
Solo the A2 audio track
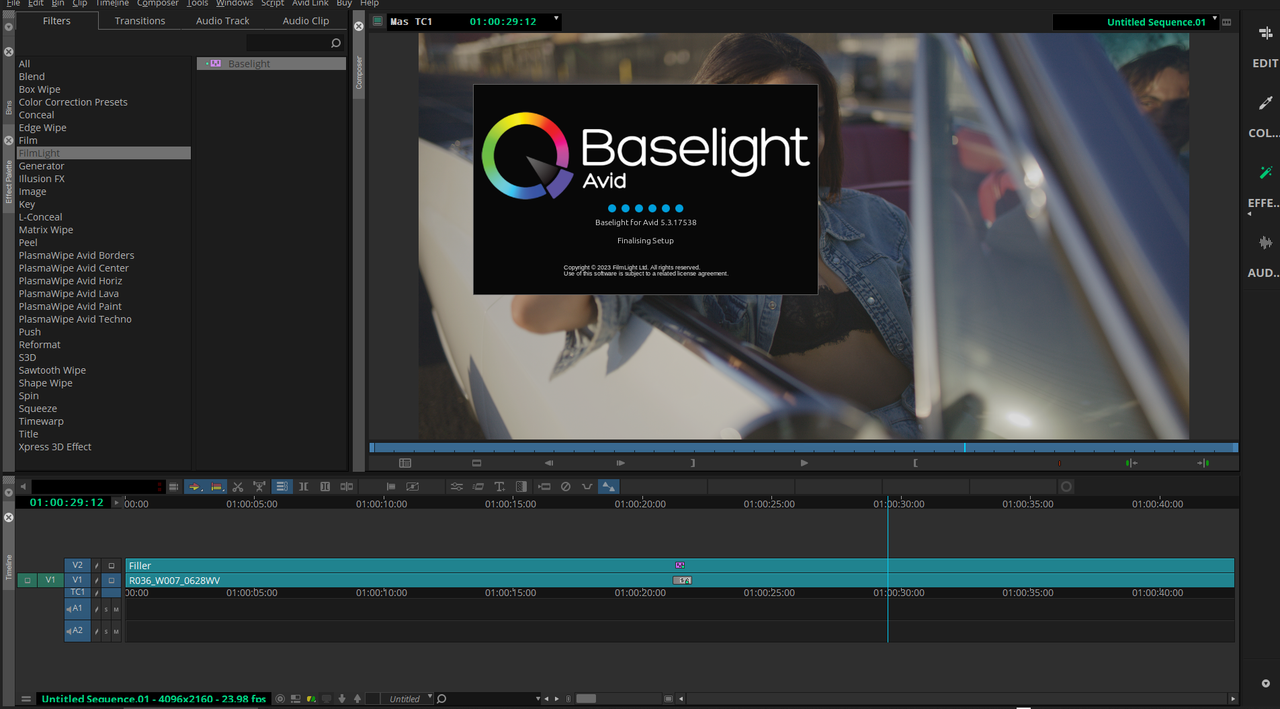106,631
